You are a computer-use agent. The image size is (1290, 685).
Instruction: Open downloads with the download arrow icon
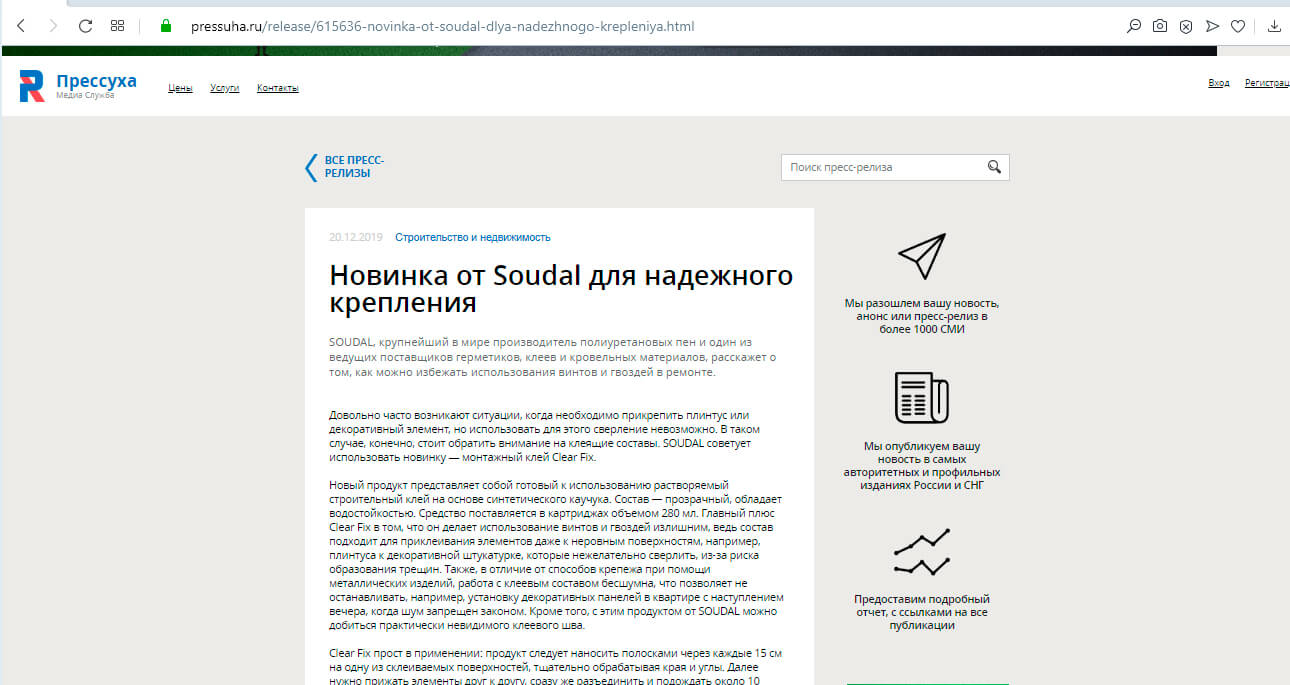coord(1275,26)
